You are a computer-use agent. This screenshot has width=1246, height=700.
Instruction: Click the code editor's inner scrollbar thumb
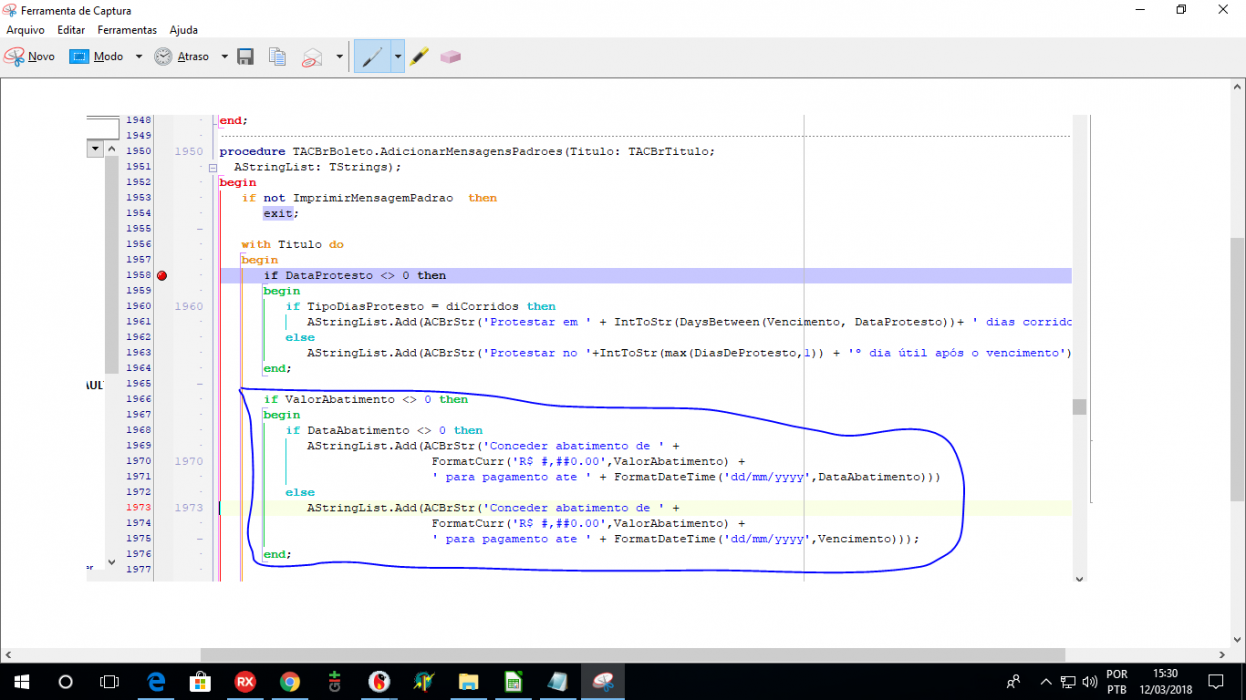(x=1079, y=406)
